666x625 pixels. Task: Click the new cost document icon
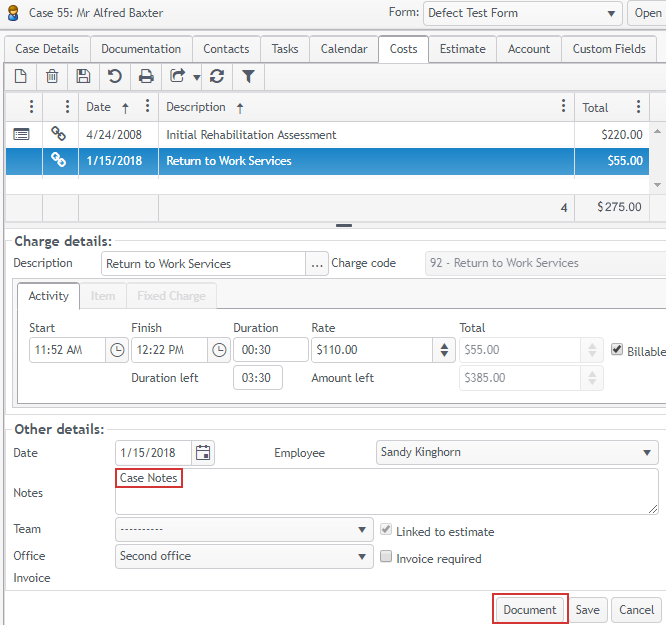tap(21, 76)
